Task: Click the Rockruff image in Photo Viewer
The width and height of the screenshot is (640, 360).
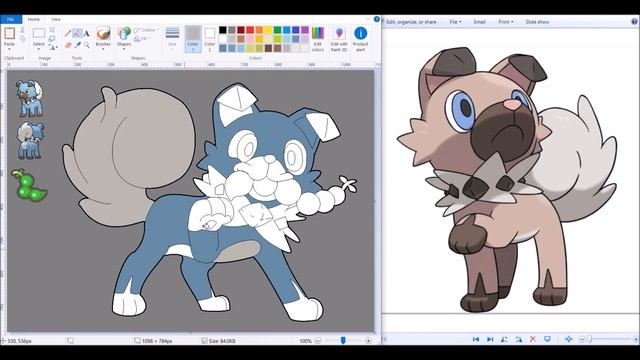Action: pos(507,180)
